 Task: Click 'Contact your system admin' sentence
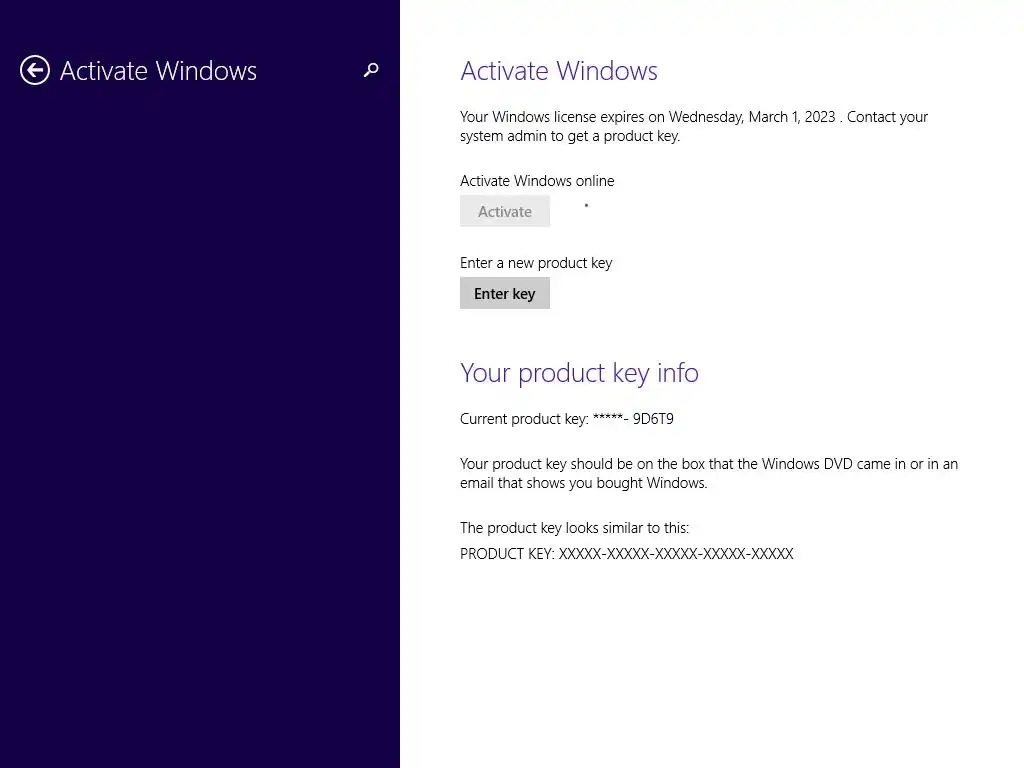[x=694, y=127]
